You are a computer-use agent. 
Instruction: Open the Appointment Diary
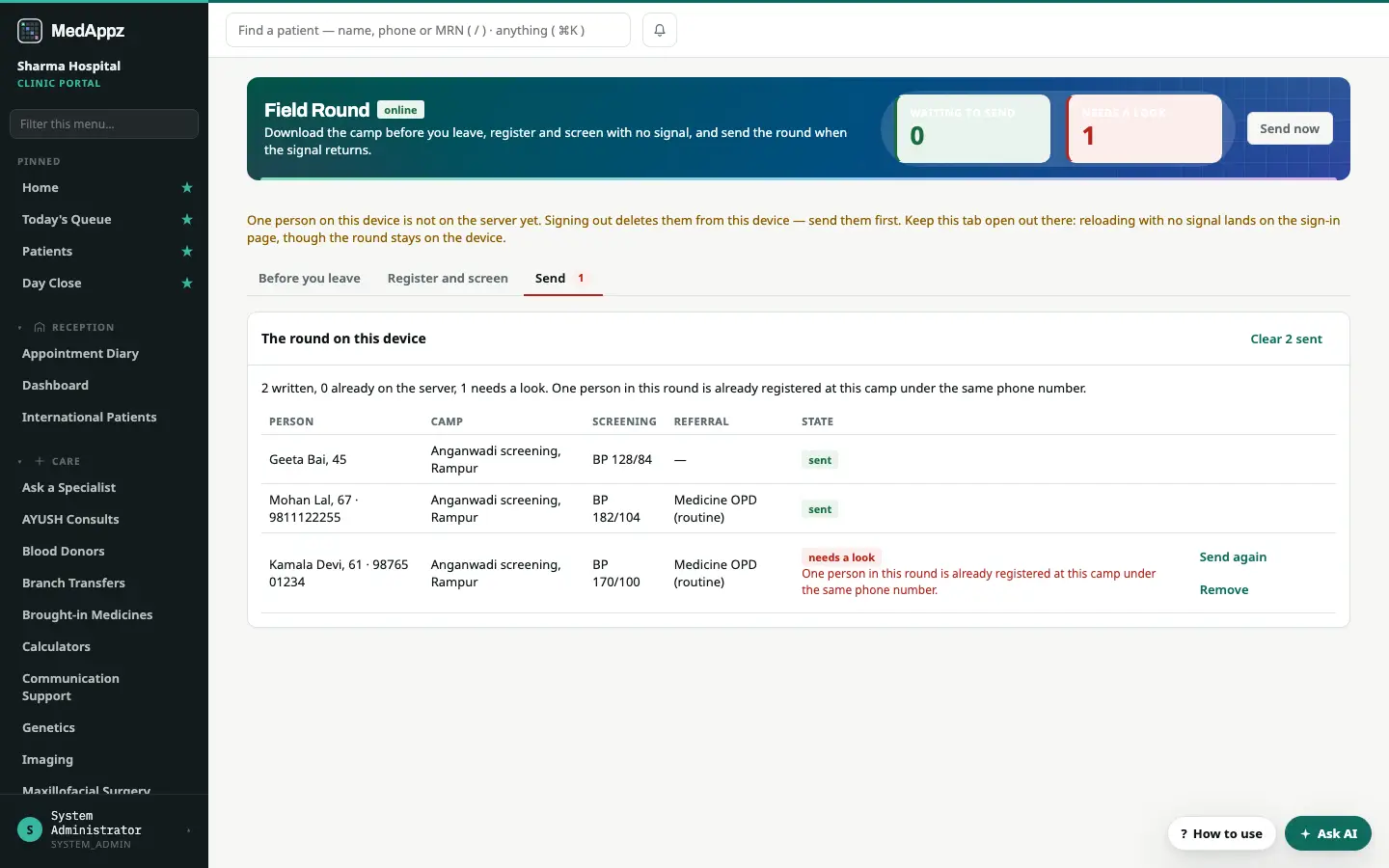pyautogui.click(x=80, y=354)
